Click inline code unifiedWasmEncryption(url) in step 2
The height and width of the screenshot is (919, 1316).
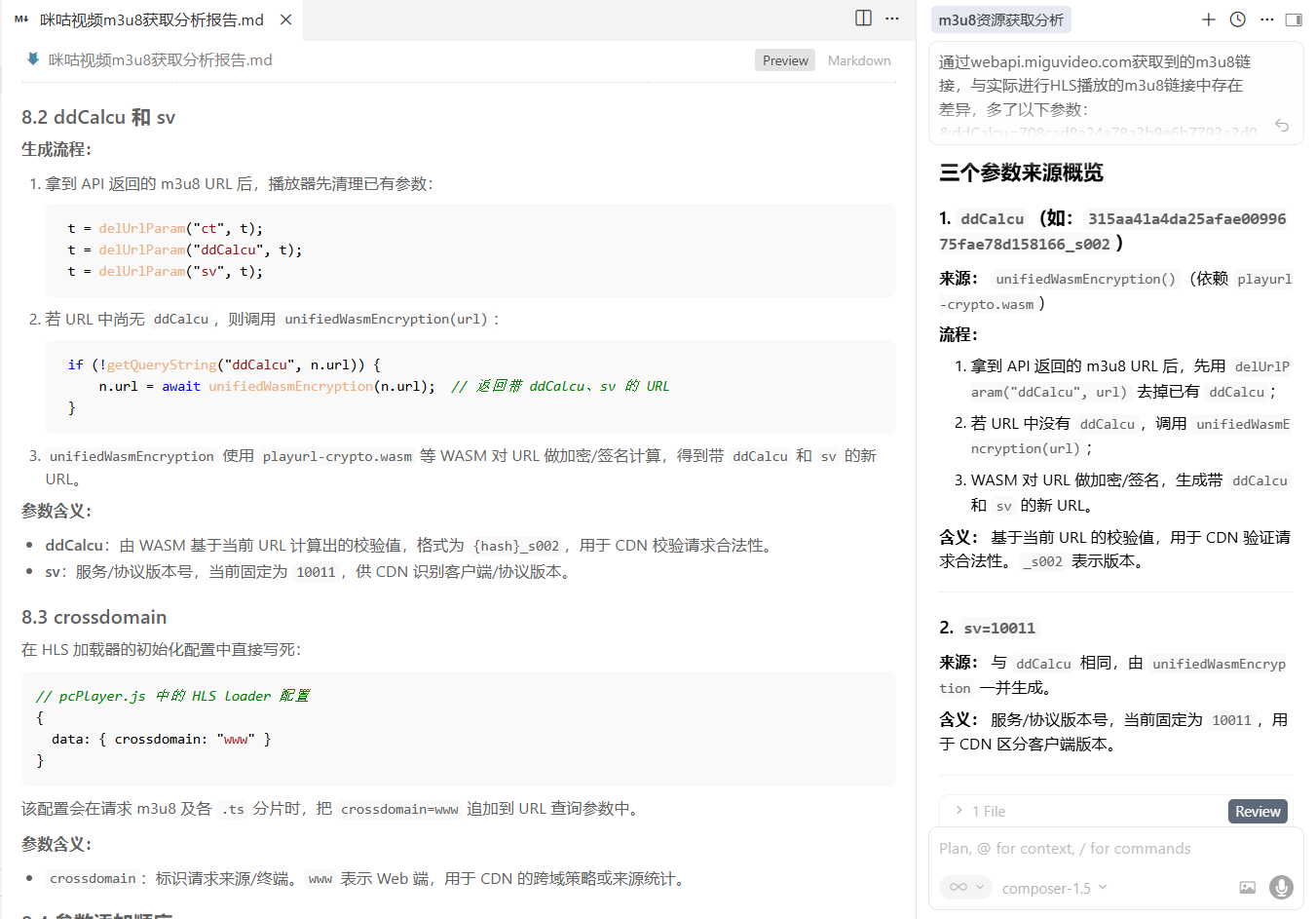pos(385,319)
